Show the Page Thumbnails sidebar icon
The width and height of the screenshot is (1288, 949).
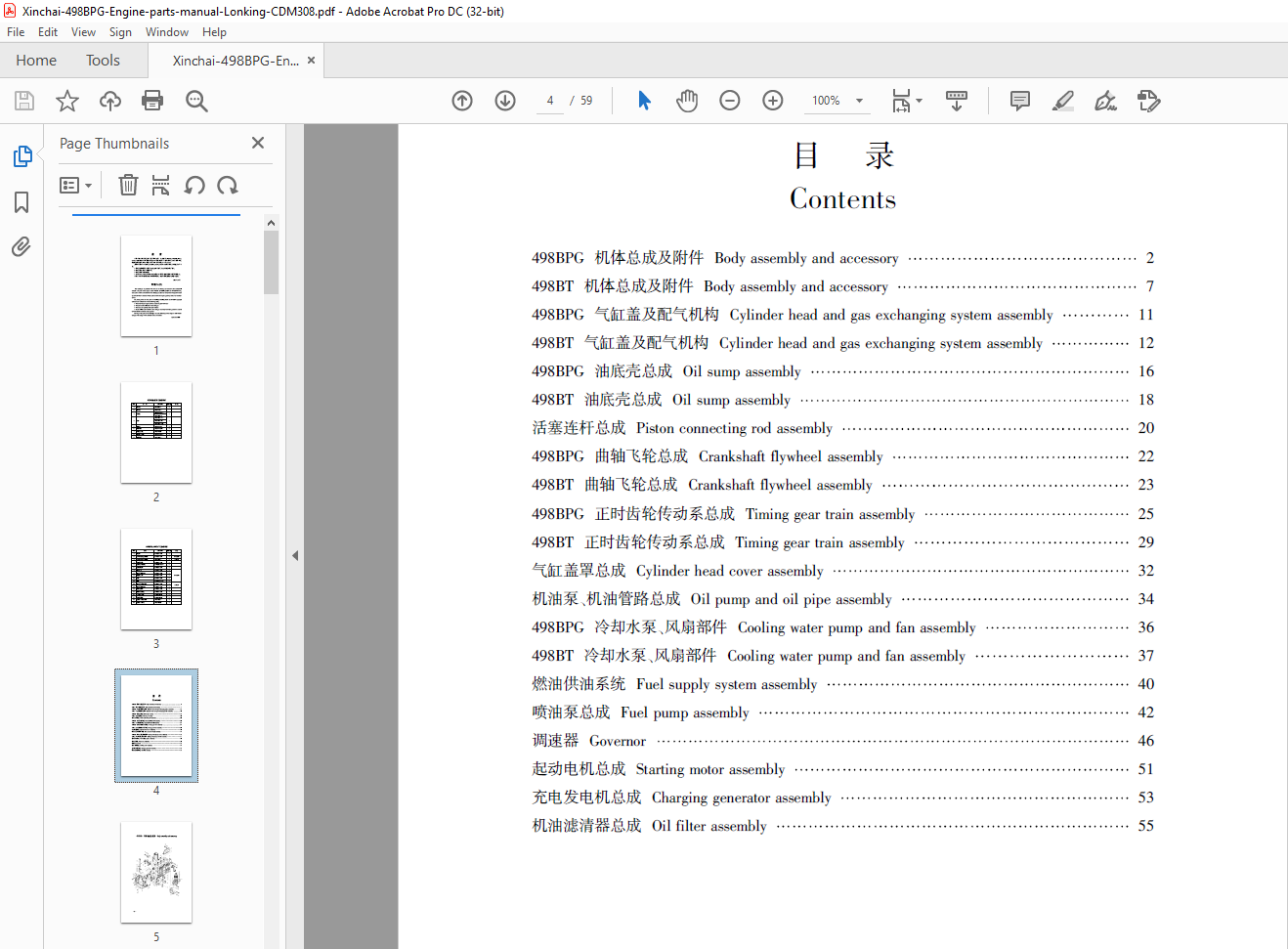tap(21, 156)
